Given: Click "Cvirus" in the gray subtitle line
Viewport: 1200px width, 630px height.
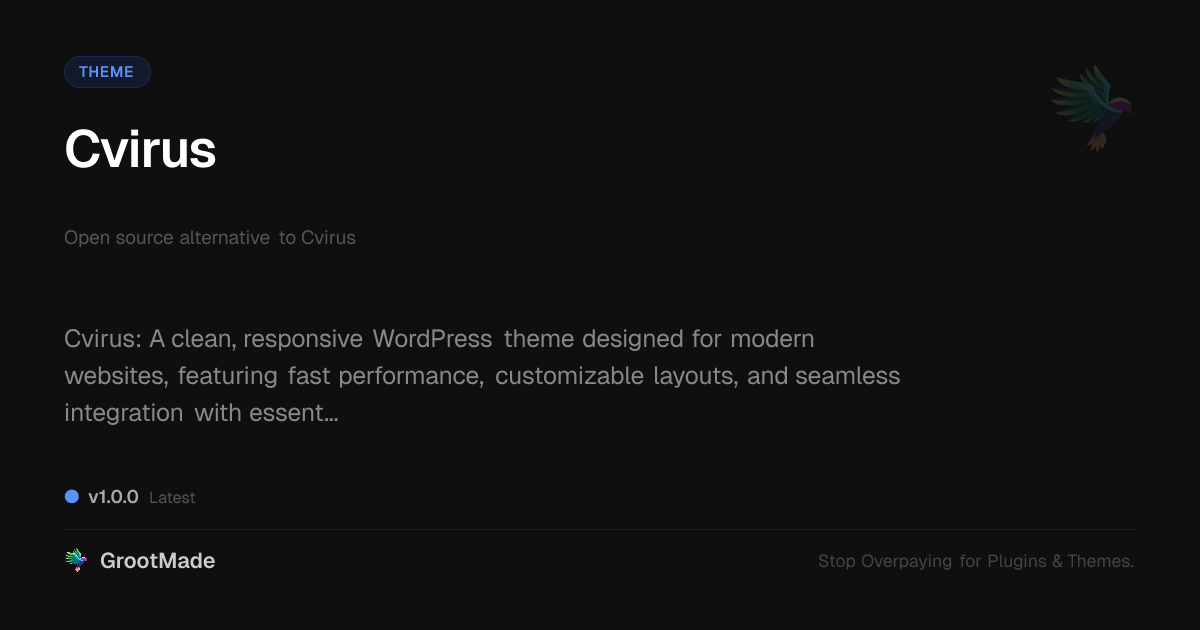Looking at the screenshot, I should pos(328,238).
